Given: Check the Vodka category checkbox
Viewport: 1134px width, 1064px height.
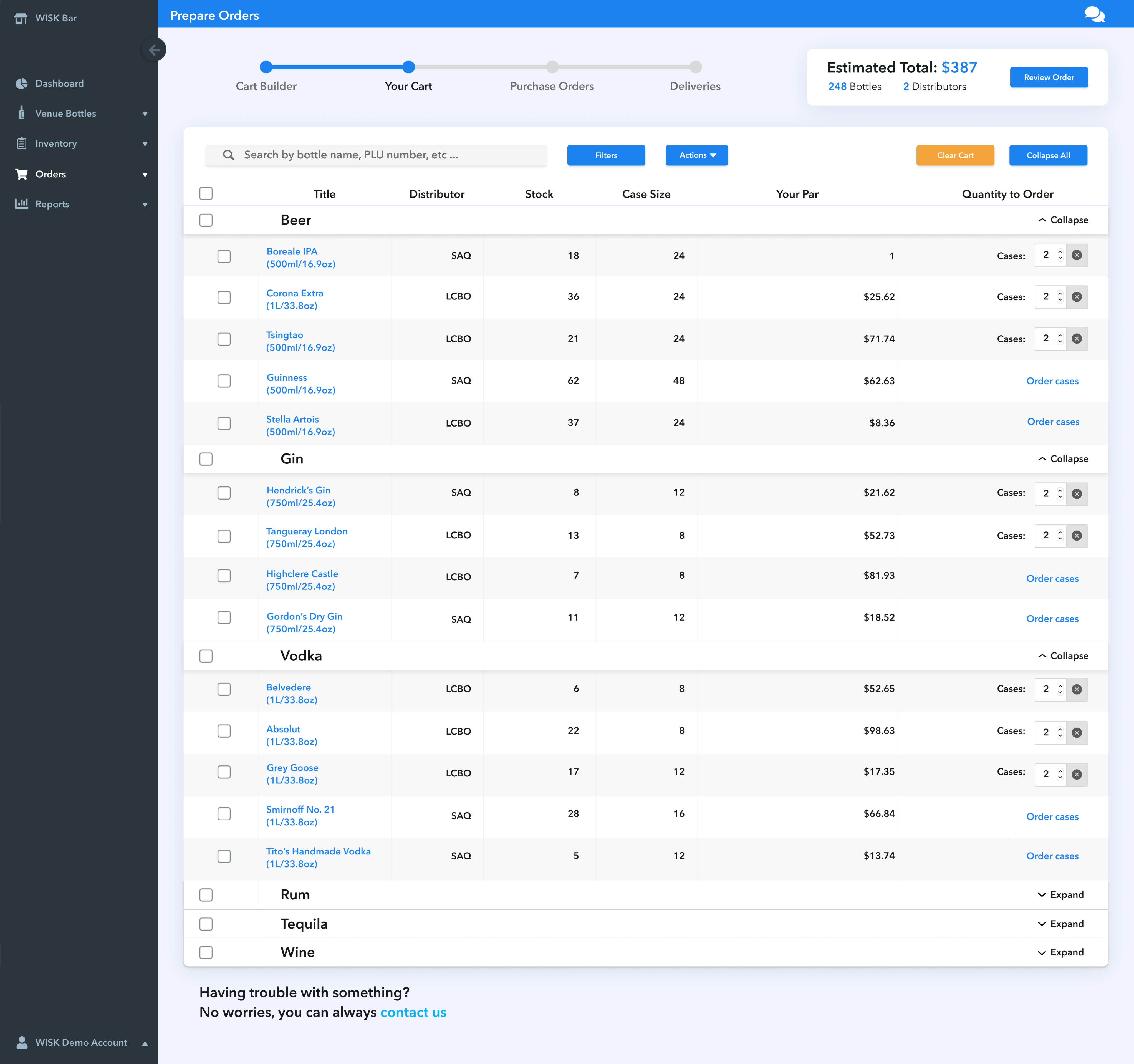Looking at the screenshot, I should 206,656.
